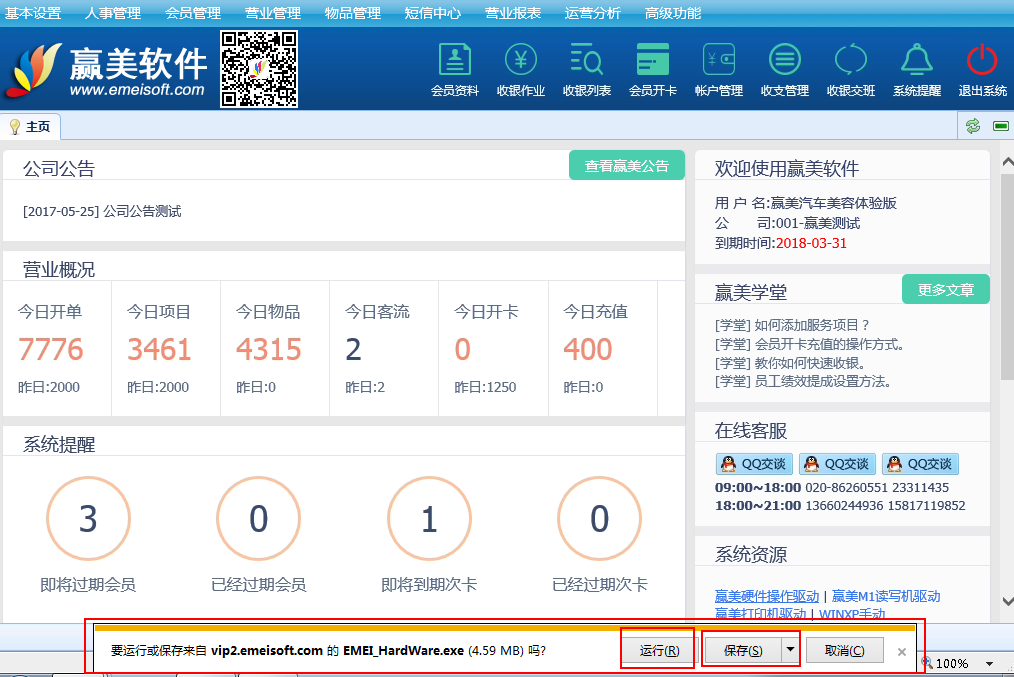Image resolution: width=1014 pixels, height=677 pixels.
Task: Click the green refresh icon
Action: pyautogui.click(x=972, y=126)
